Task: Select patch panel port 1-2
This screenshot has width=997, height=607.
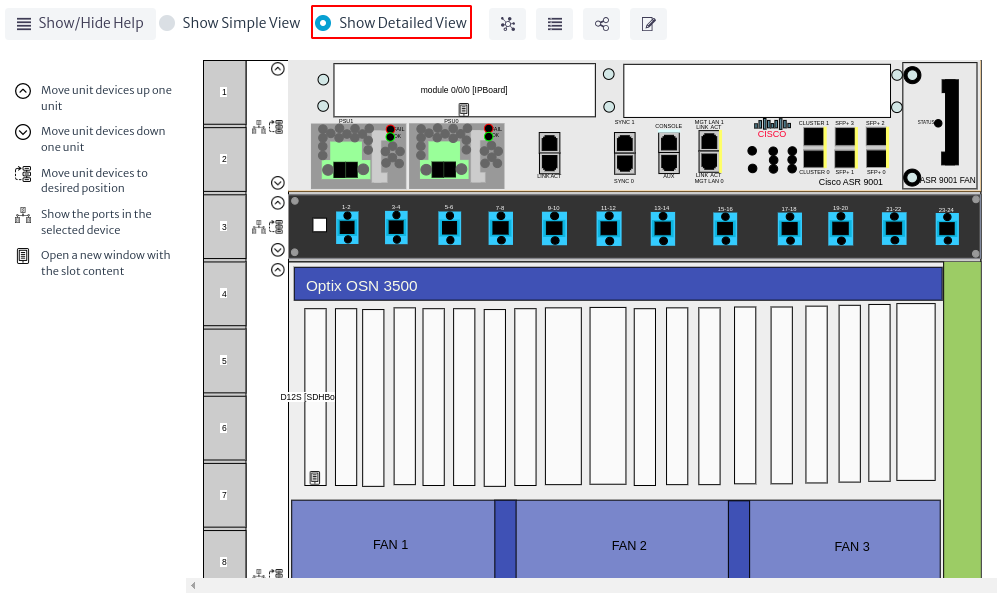Action: click(347, 228)
